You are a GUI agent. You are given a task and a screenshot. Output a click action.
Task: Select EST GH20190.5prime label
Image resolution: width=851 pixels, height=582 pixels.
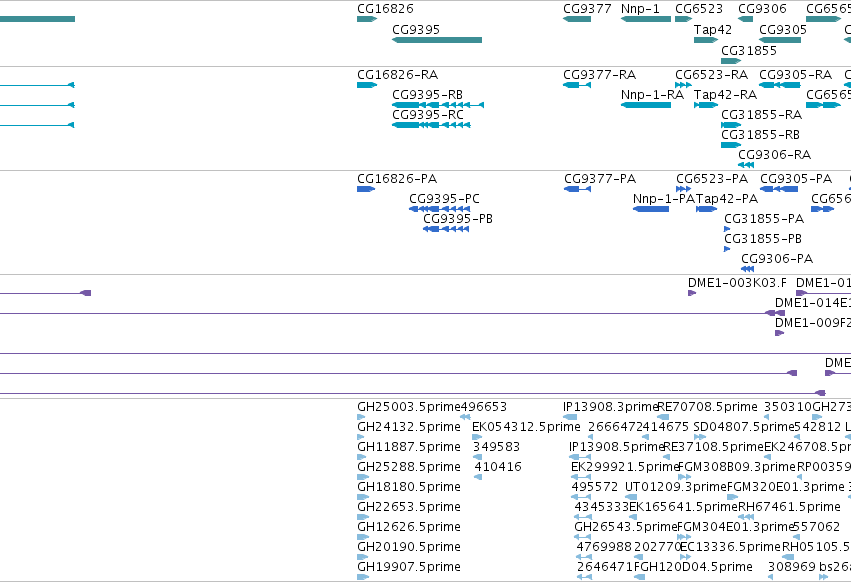click(x=409, y=547)
